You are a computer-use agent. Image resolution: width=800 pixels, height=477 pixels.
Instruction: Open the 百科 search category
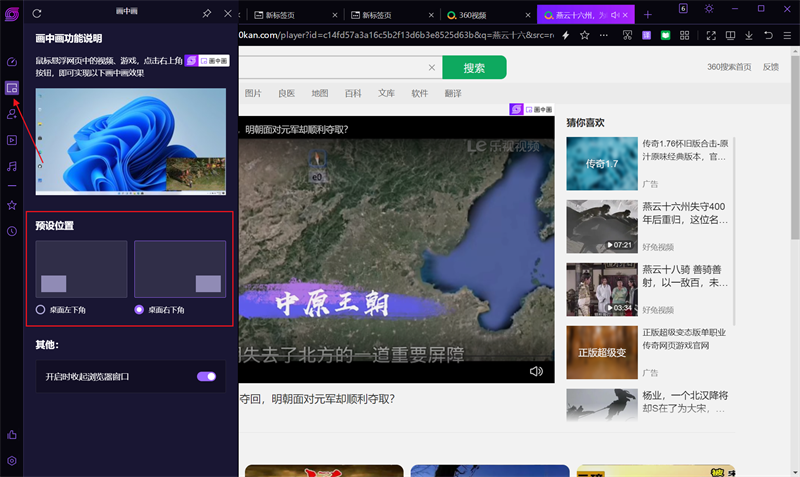pos(353,93)
